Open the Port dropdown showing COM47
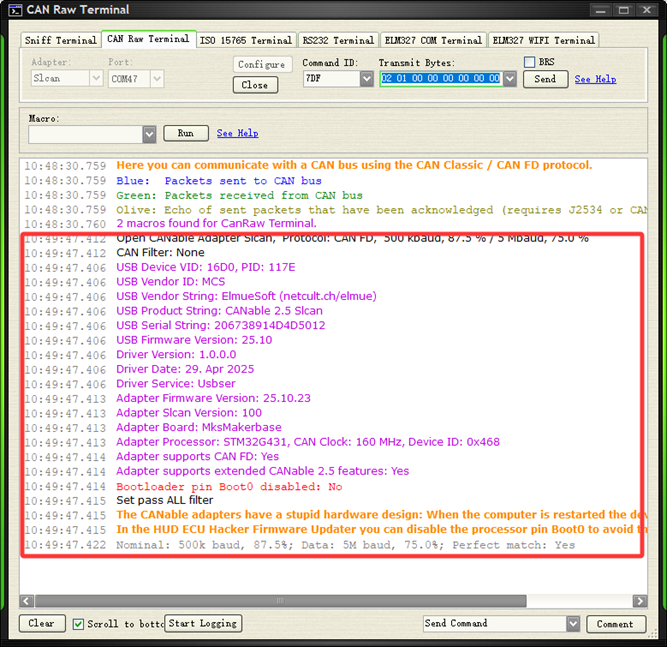The height and width of the screenshot is (647, 667). (136, 79)
